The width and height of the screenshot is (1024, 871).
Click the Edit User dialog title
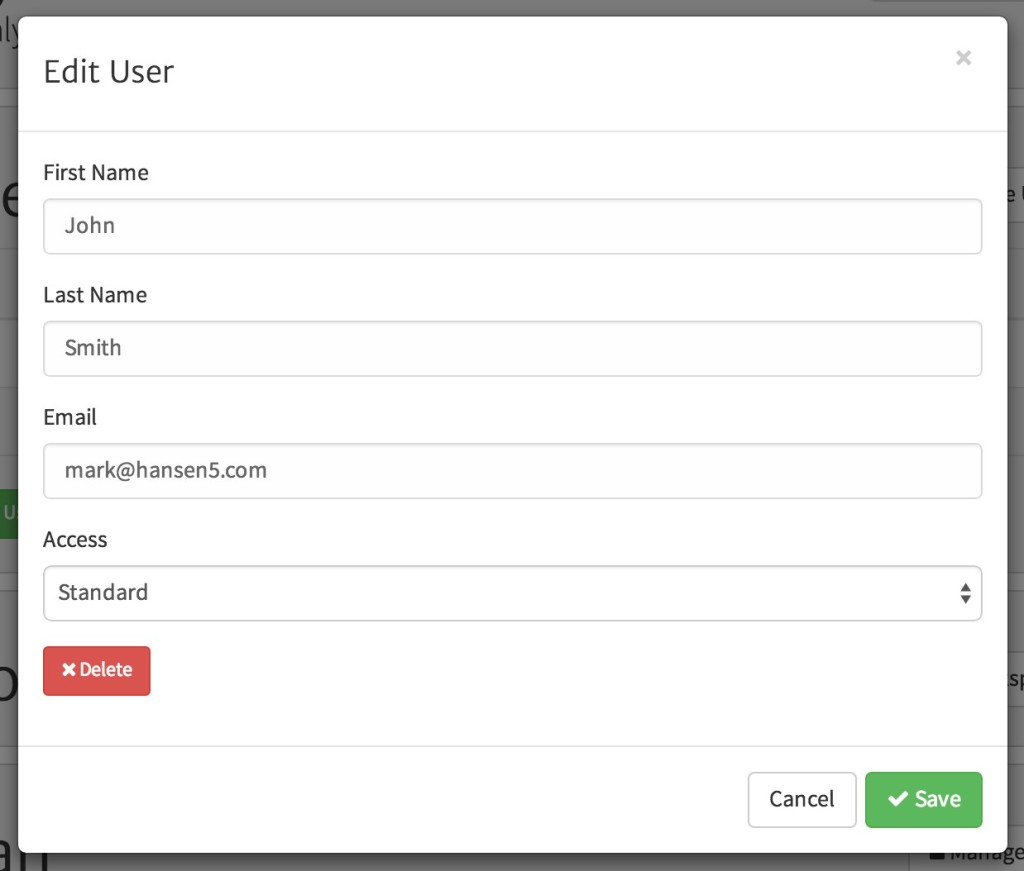(x=108, y=71)
